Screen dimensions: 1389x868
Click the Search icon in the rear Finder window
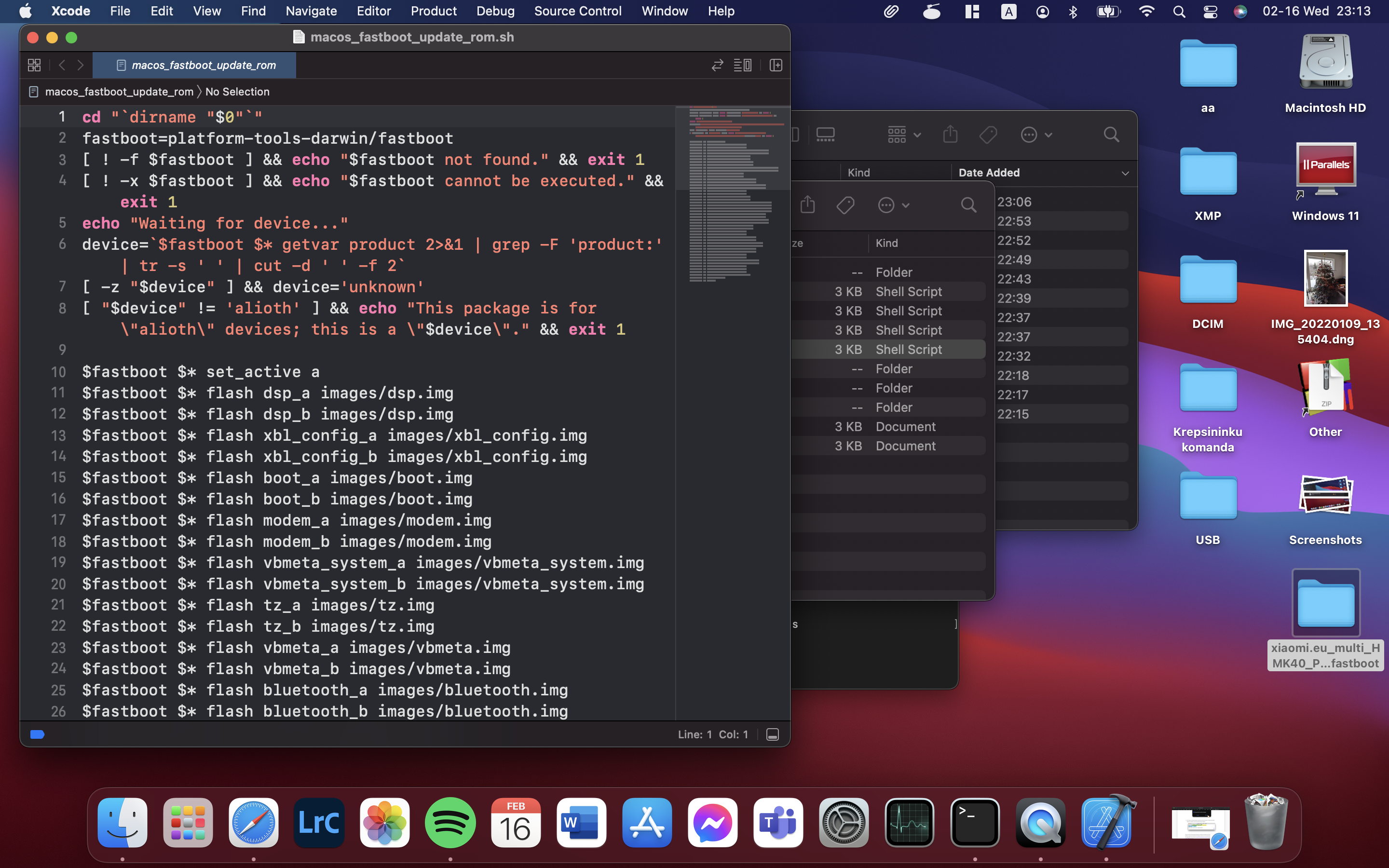pos(1111,135)
